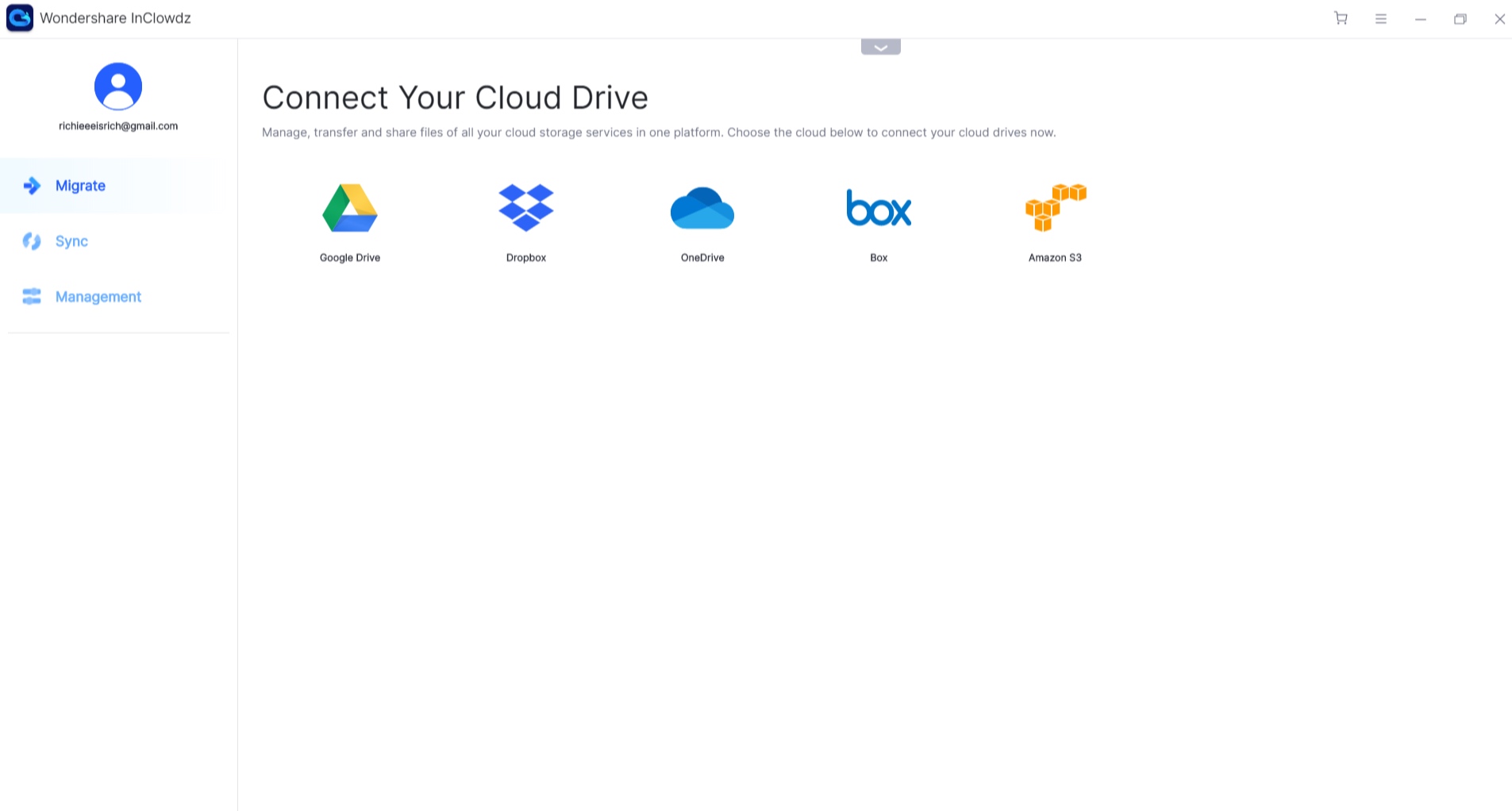Switch to the Sync section
The image size is (1512, 811).
point(118,241)
